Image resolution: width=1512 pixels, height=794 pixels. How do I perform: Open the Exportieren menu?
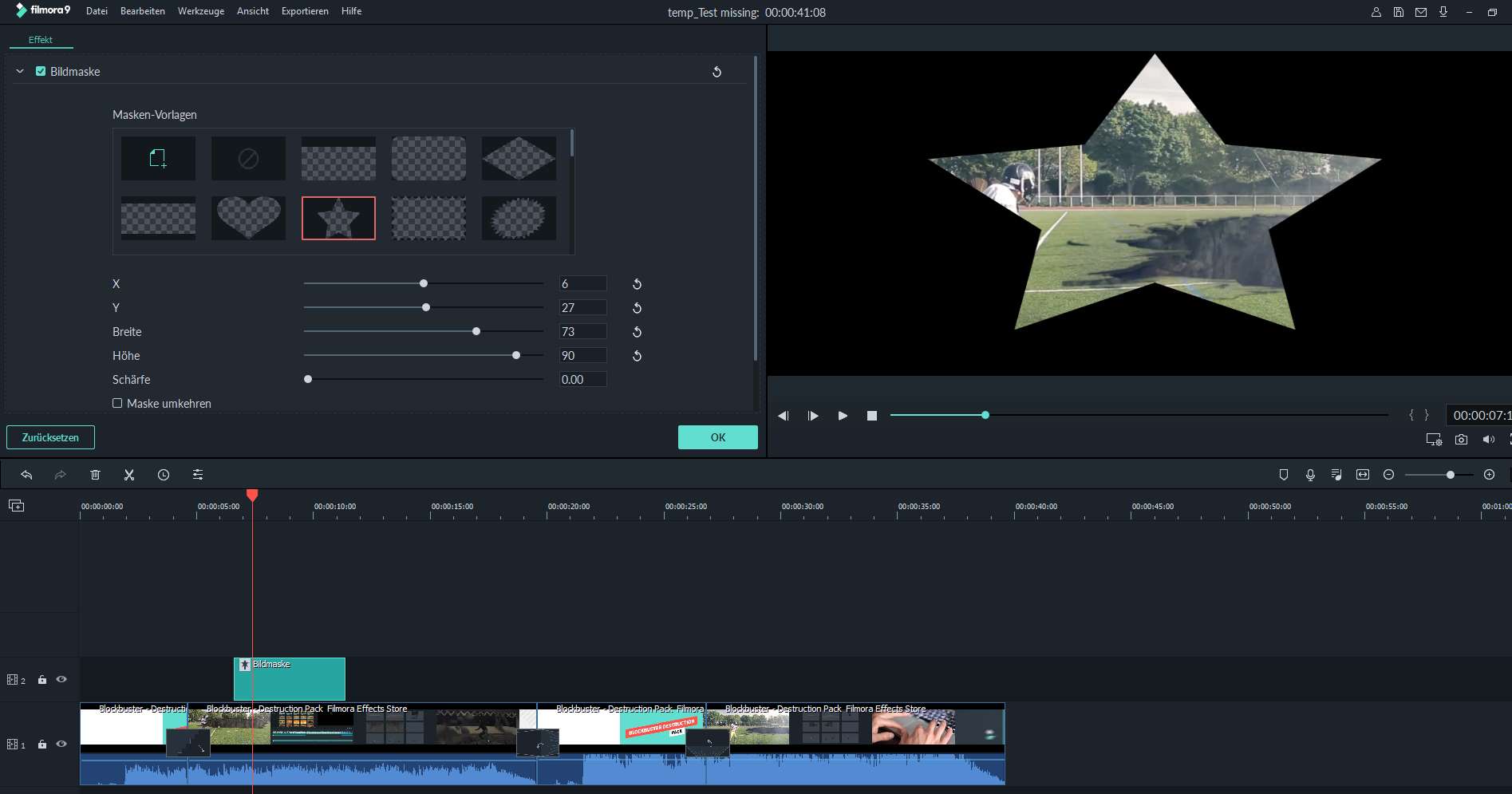coord(305,11)
